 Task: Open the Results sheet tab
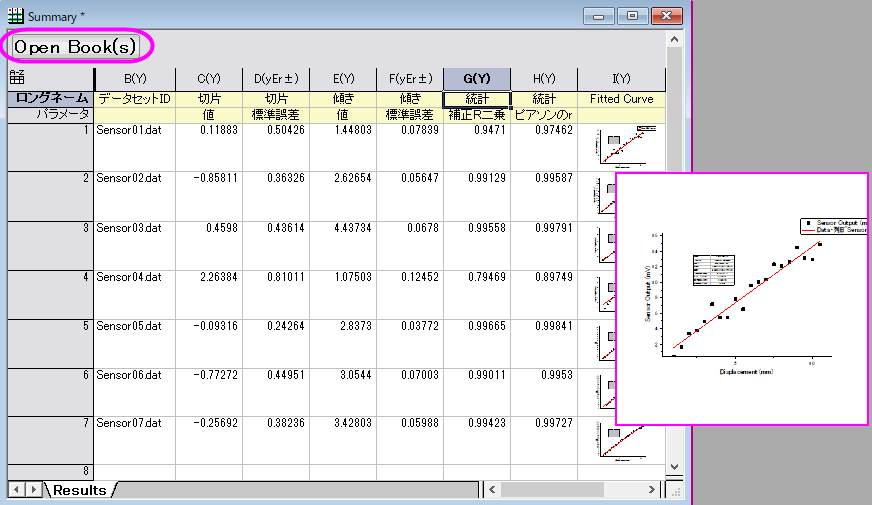pos(80,490)
